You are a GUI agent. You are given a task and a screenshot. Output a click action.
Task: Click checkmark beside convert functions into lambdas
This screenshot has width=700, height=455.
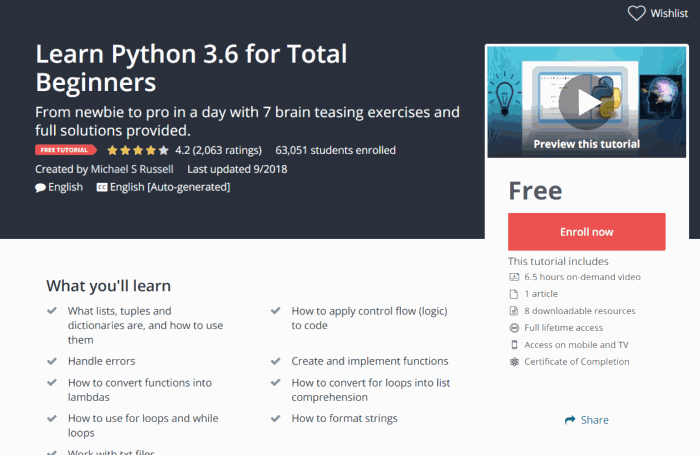click(x=52, y=383)
